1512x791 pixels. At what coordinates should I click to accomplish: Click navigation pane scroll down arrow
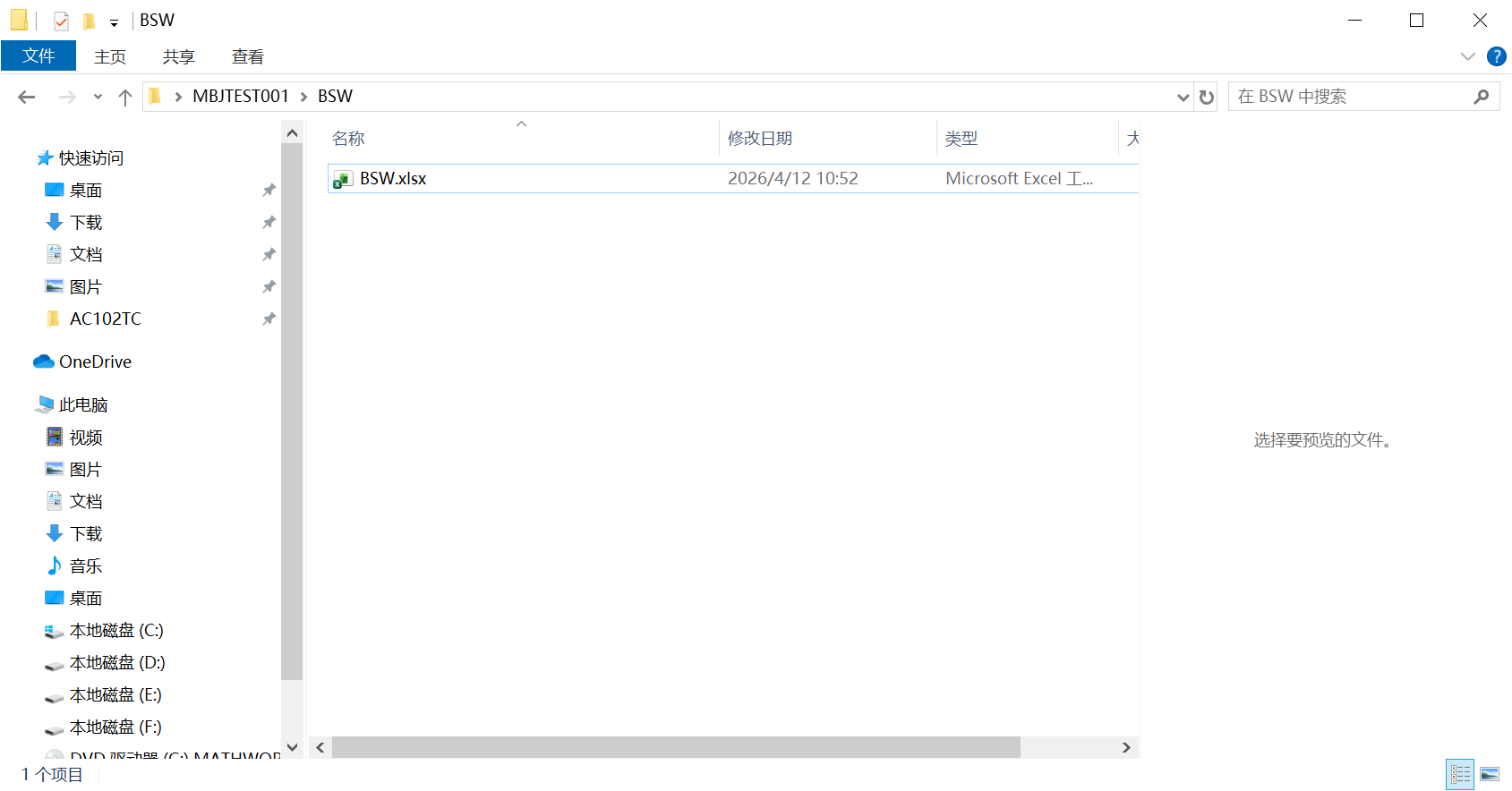[x=292, y=747]
